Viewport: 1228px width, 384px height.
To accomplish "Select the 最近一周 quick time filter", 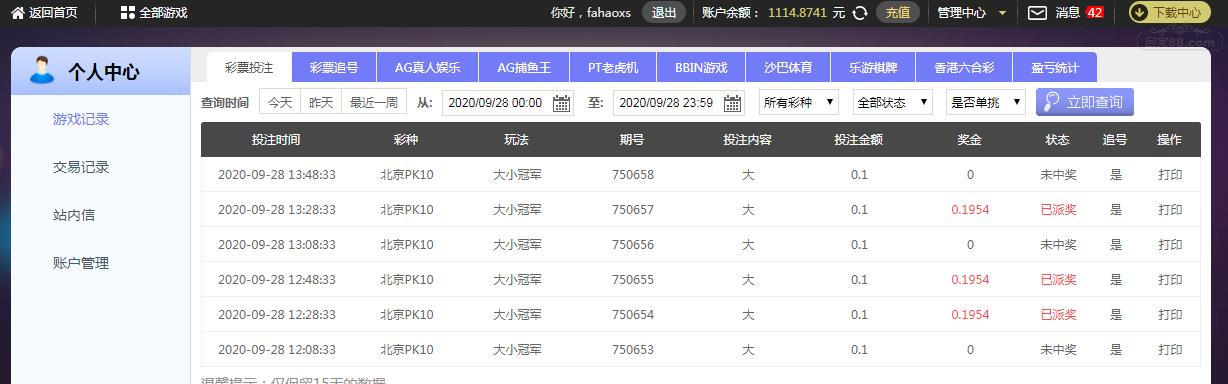I will coord(373,102).
